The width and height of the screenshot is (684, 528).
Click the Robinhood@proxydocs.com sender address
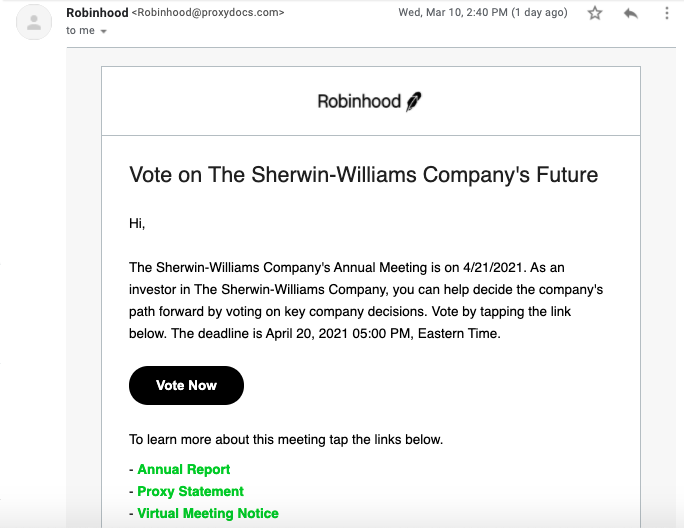pyautogui.click(x=208, y=13)
